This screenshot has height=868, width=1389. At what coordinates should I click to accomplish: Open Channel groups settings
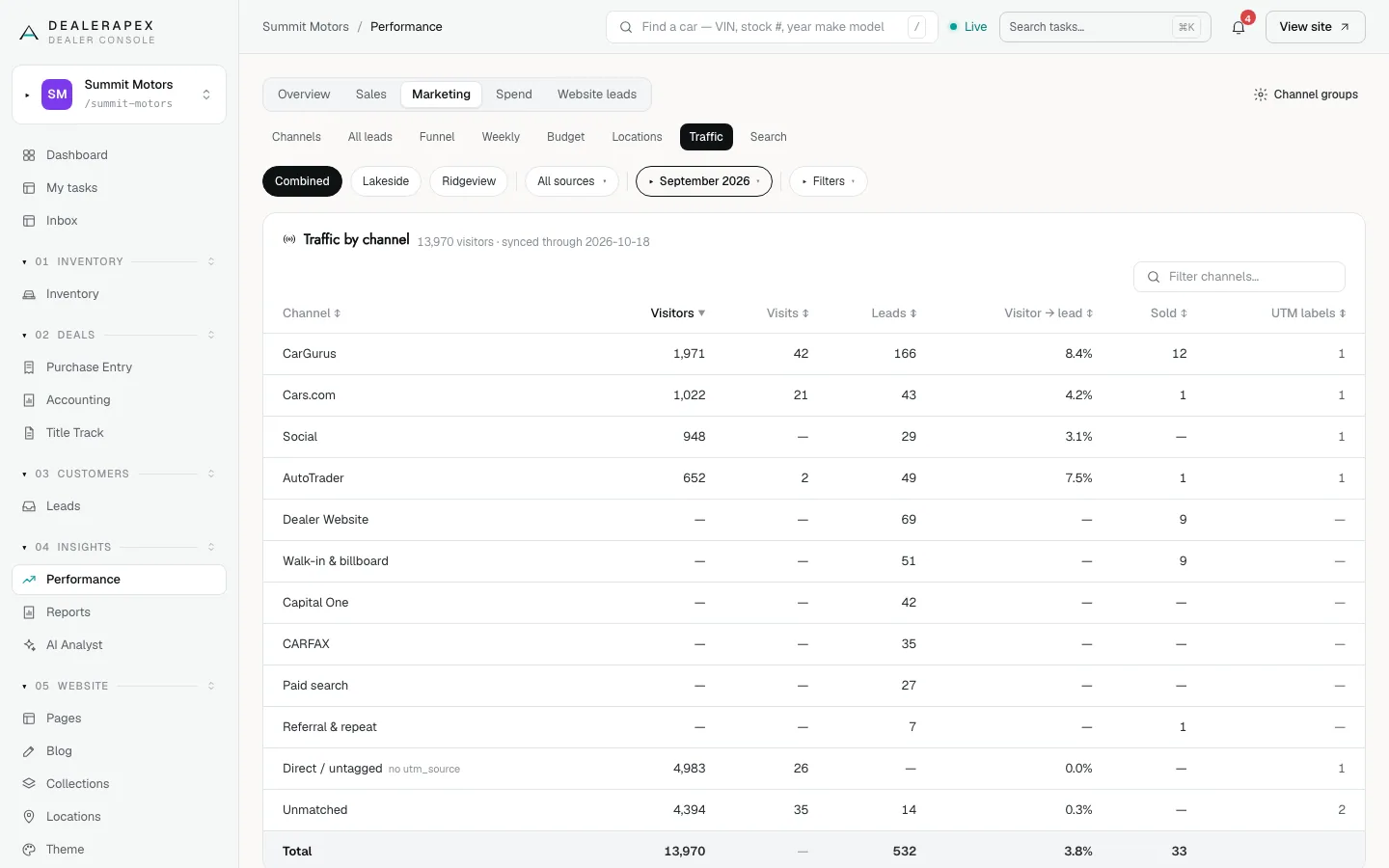tap(1306, 95)
